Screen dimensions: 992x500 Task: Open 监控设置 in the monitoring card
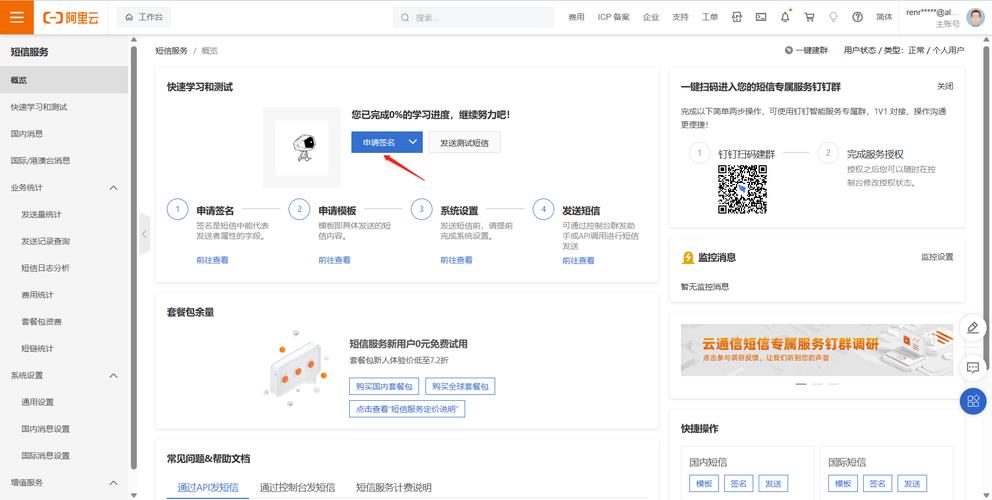(937, 257)
